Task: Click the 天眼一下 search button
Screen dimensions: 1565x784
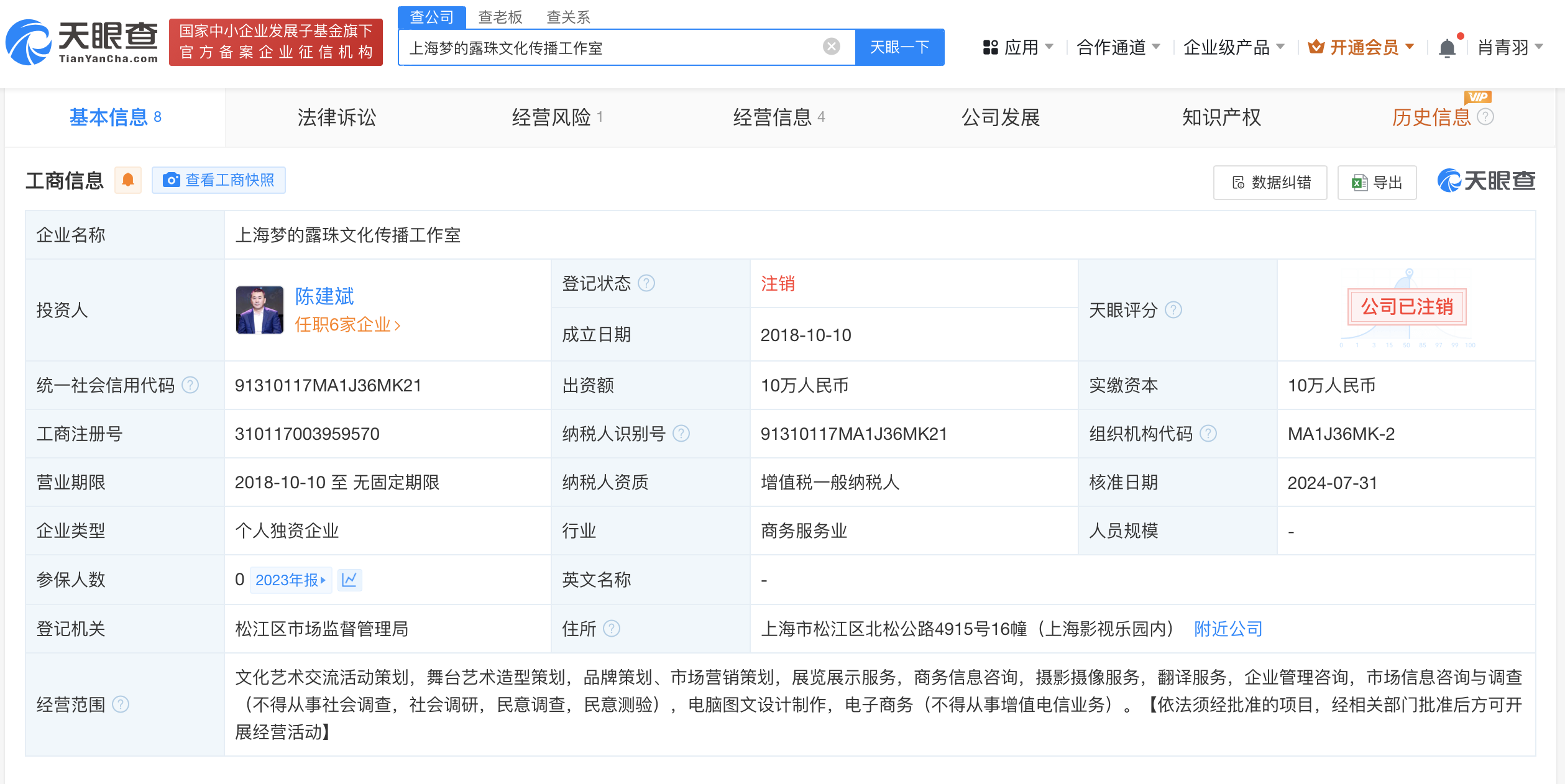Action: [899, 47]
